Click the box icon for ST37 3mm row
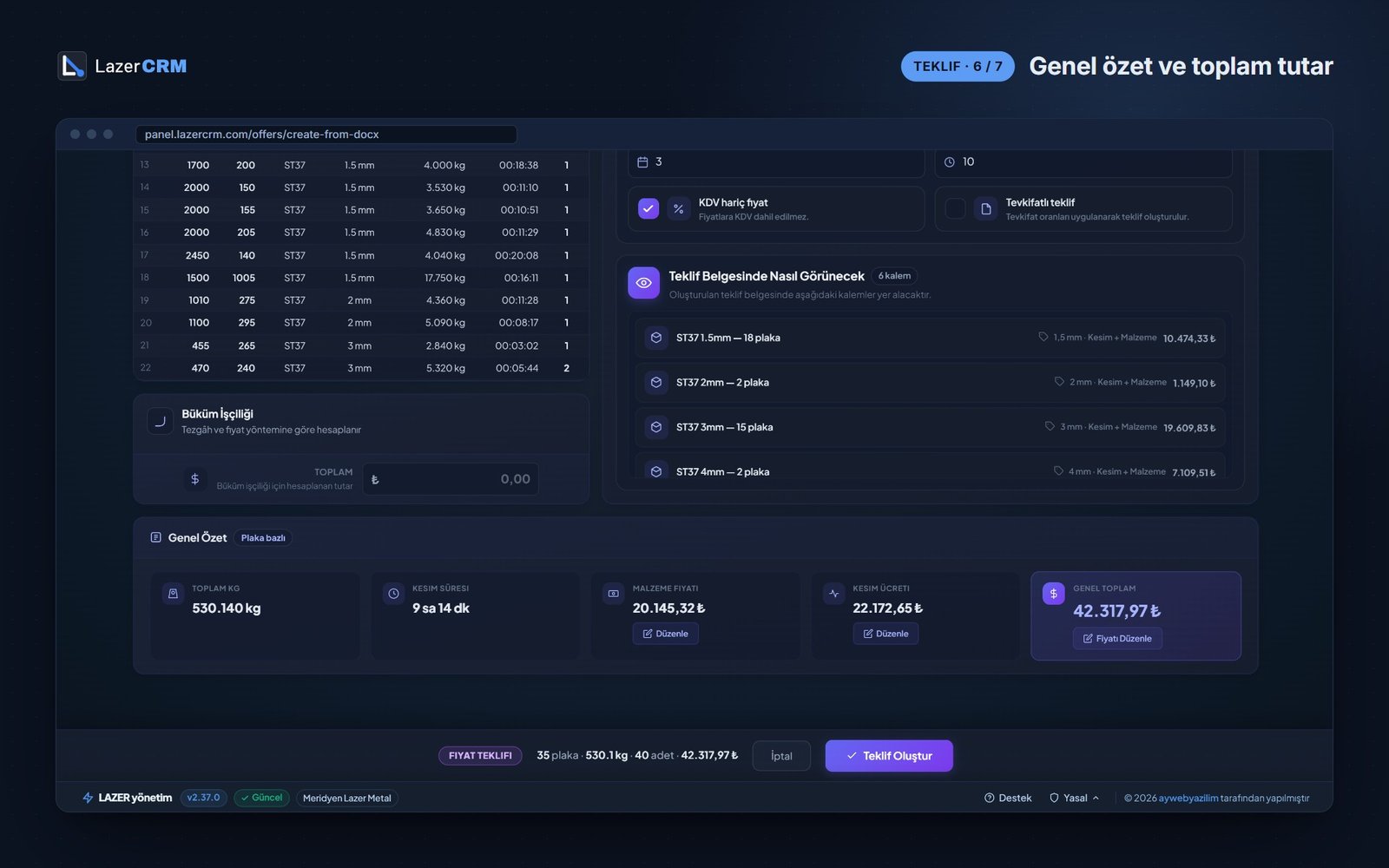 656,427
